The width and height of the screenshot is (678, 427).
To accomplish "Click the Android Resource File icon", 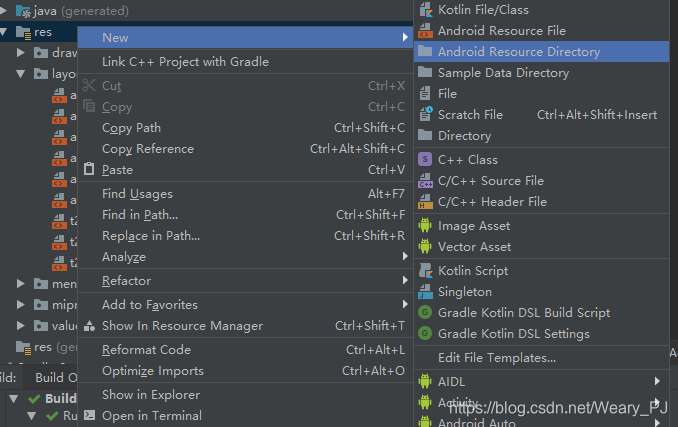I will 425,31.
